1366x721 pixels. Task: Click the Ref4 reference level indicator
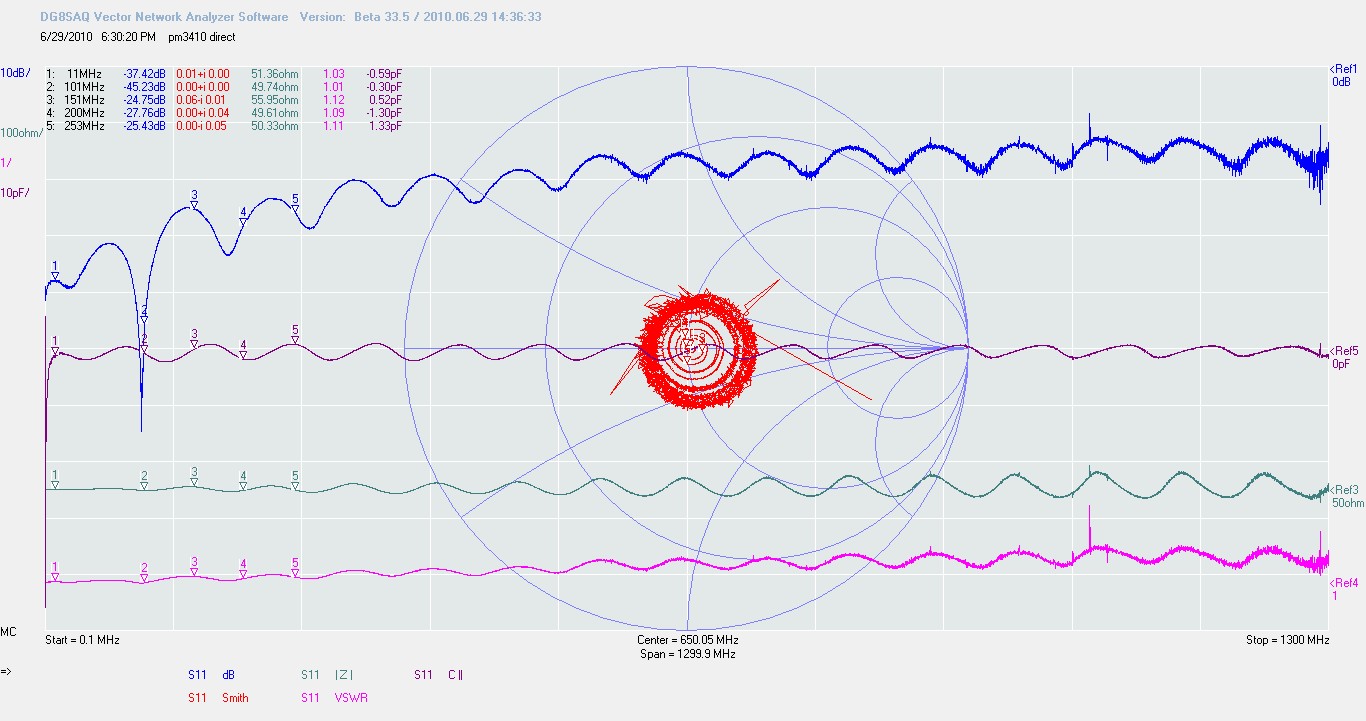[x=1345, y=589]
